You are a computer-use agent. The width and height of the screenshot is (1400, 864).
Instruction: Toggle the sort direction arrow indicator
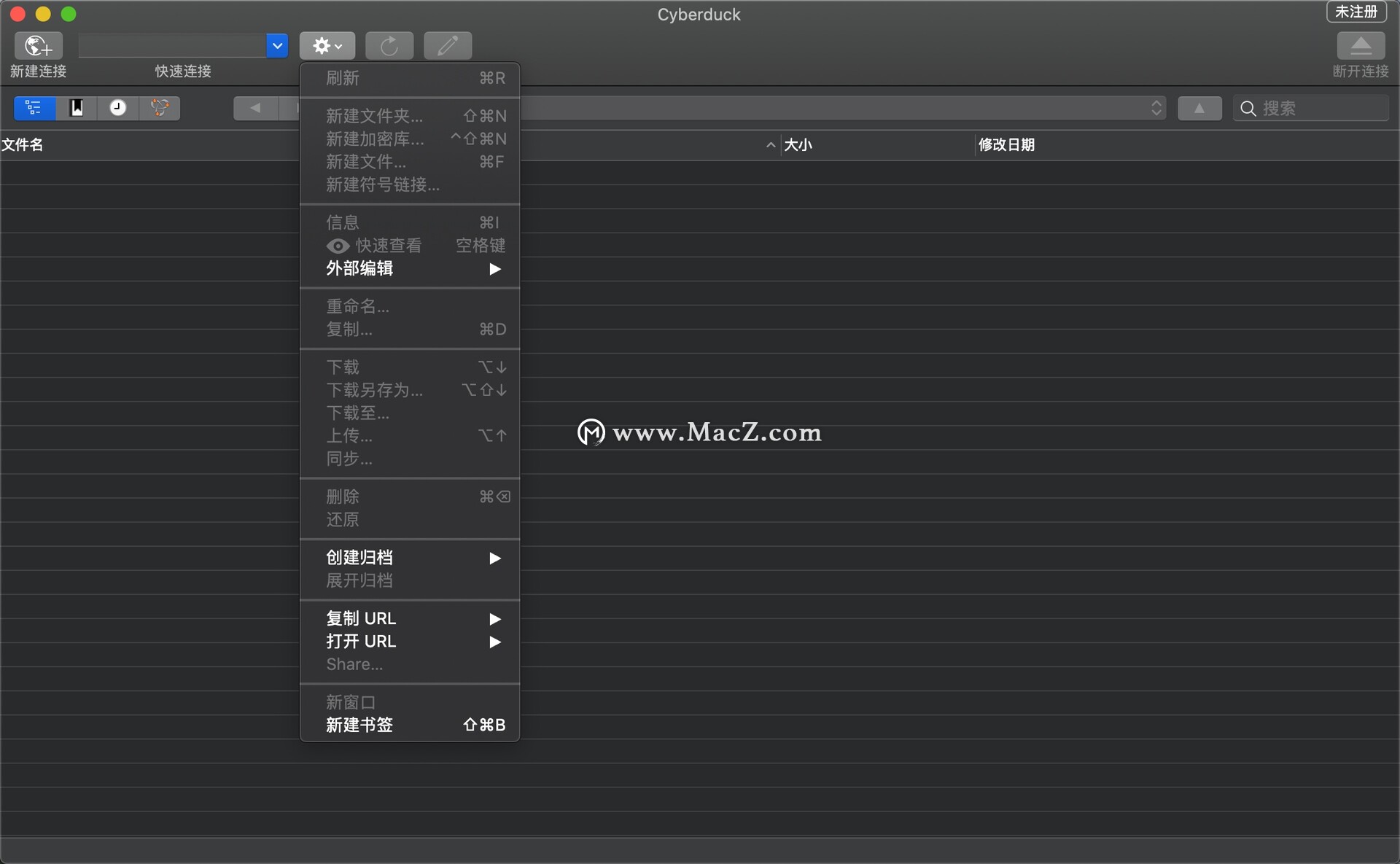coord(771,145)
